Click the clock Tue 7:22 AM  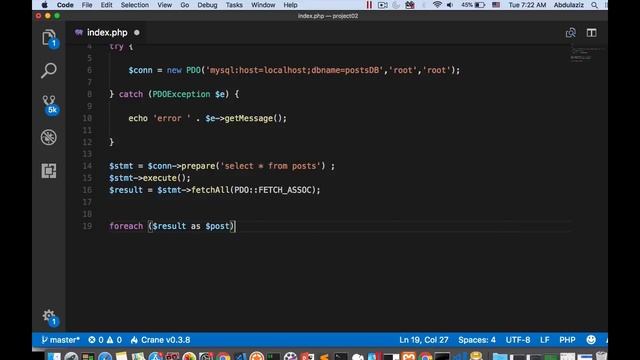tap(527, 5)
